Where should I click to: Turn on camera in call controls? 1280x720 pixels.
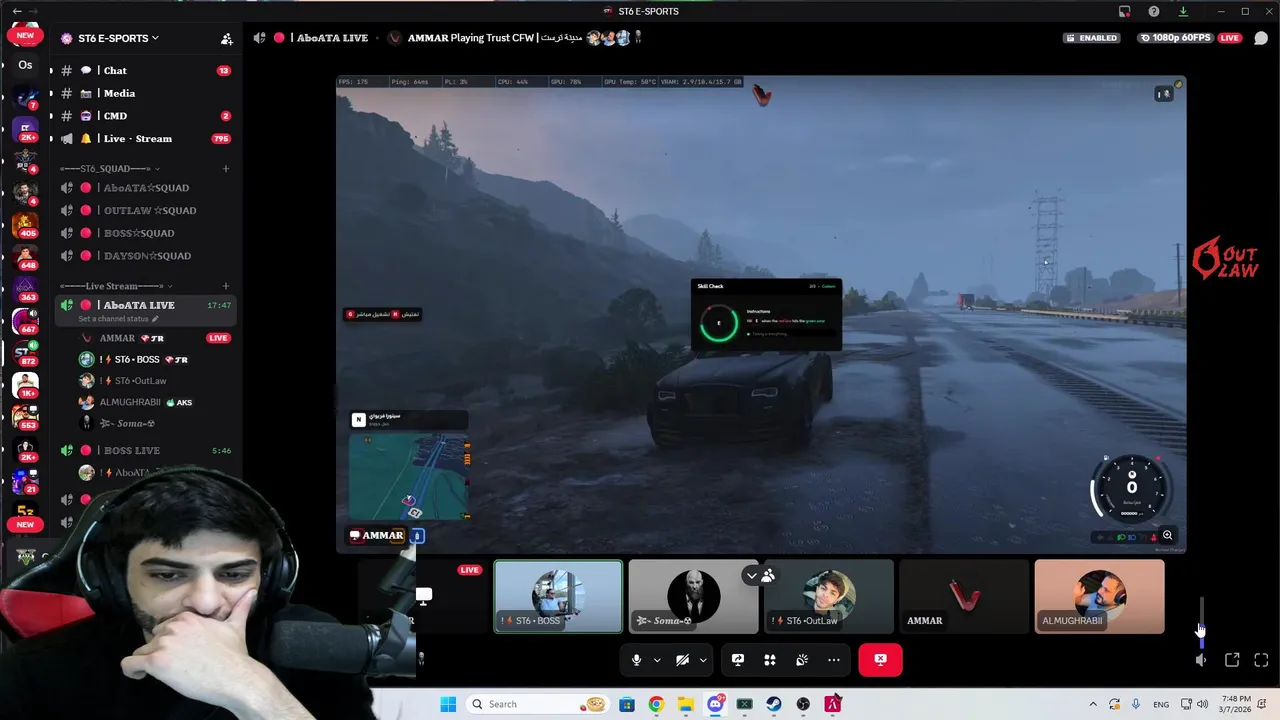682,660
